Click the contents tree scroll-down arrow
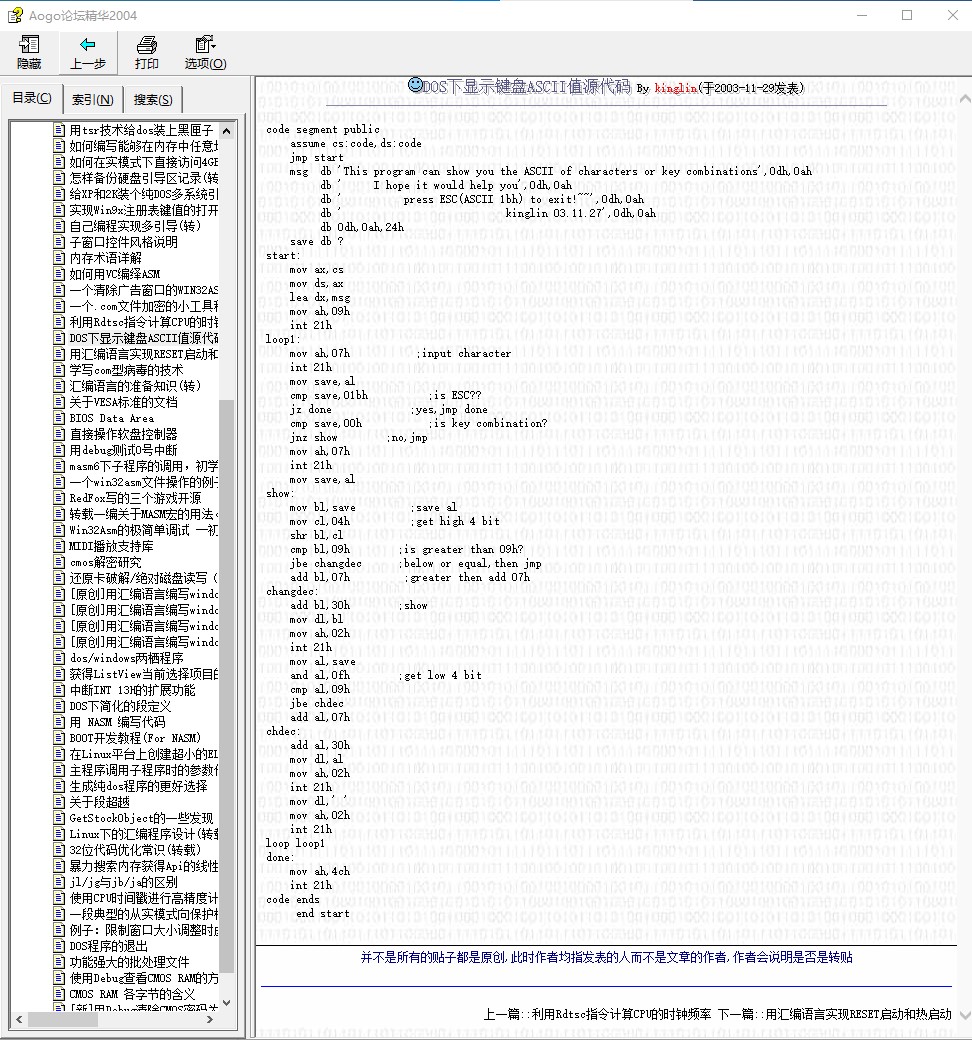The height and width of the screenshot is (1040, 972). tap(227, 1003)
